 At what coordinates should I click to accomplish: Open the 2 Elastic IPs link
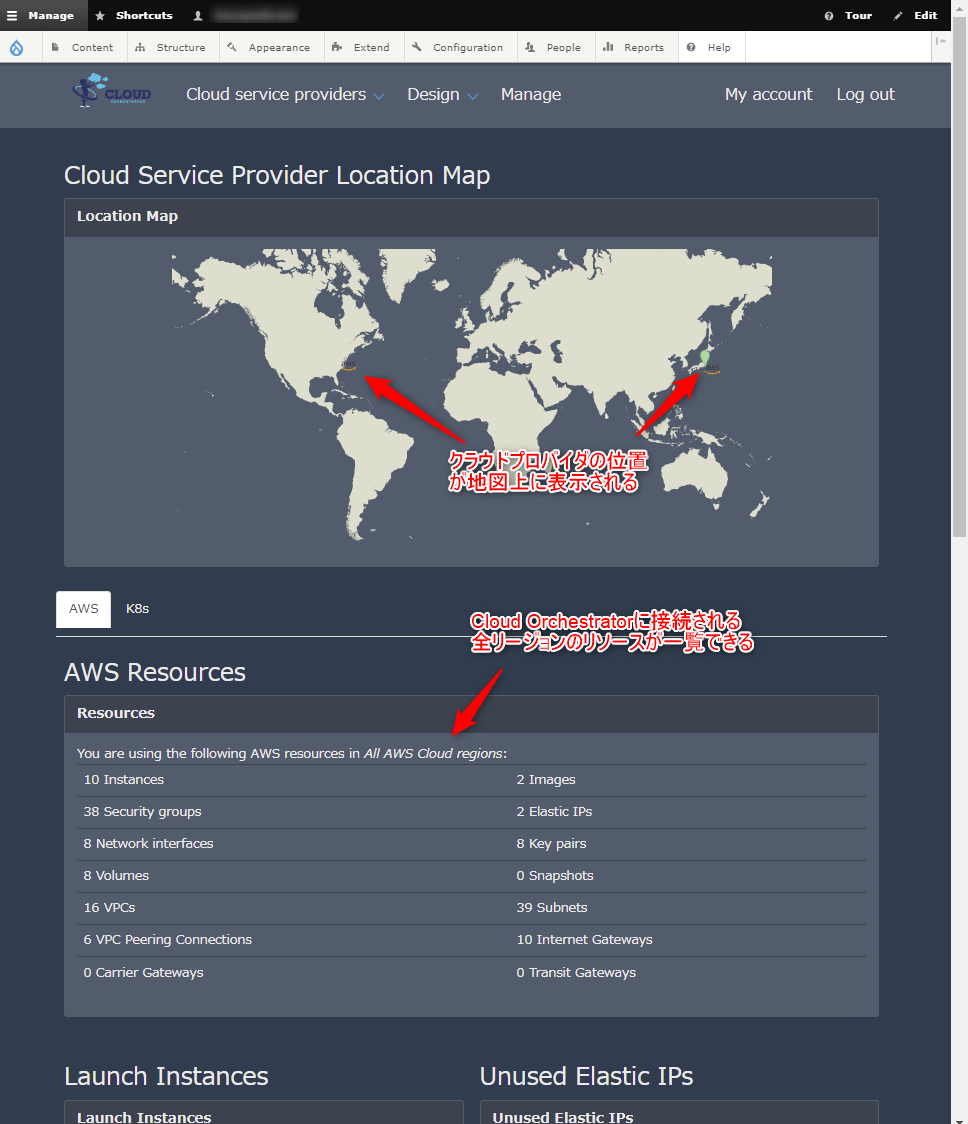554,812
